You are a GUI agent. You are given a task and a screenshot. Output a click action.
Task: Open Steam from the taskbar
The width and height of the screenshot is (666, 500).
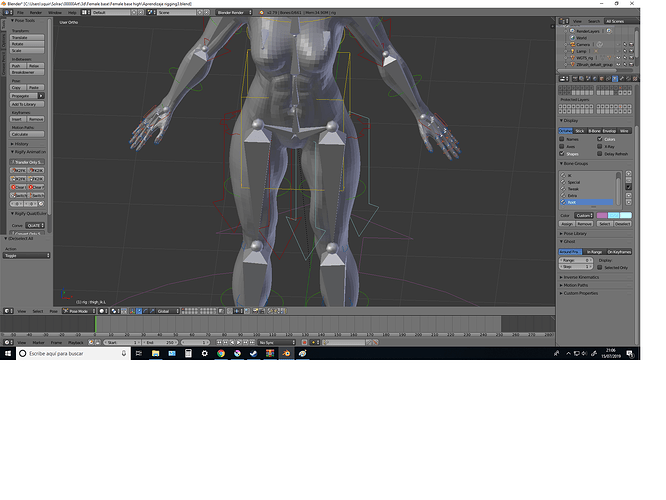pyautogui.click(x=254, y=353)
